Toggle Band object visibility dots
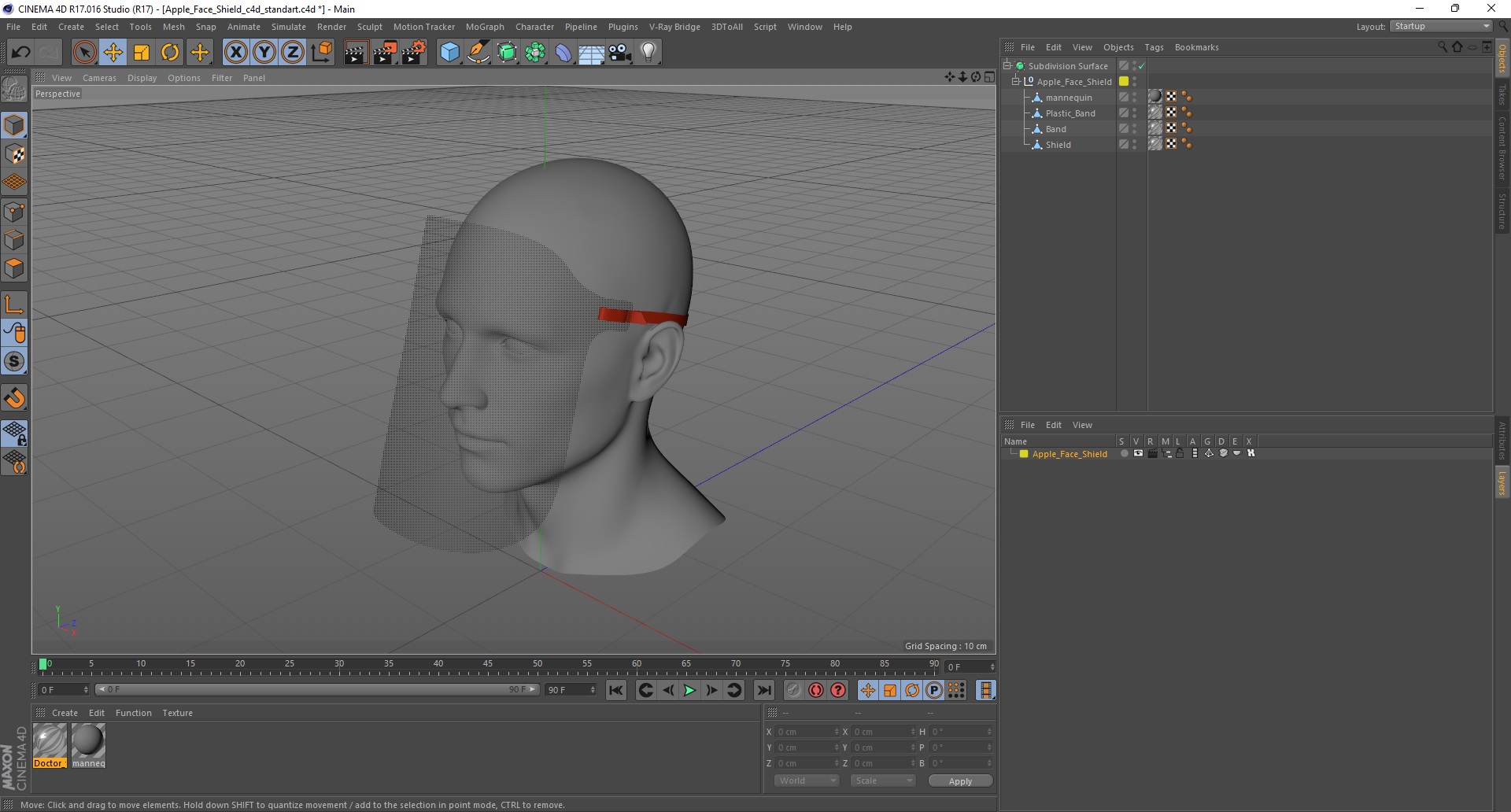1511x812 pixels. click(x=1134, y=129)
